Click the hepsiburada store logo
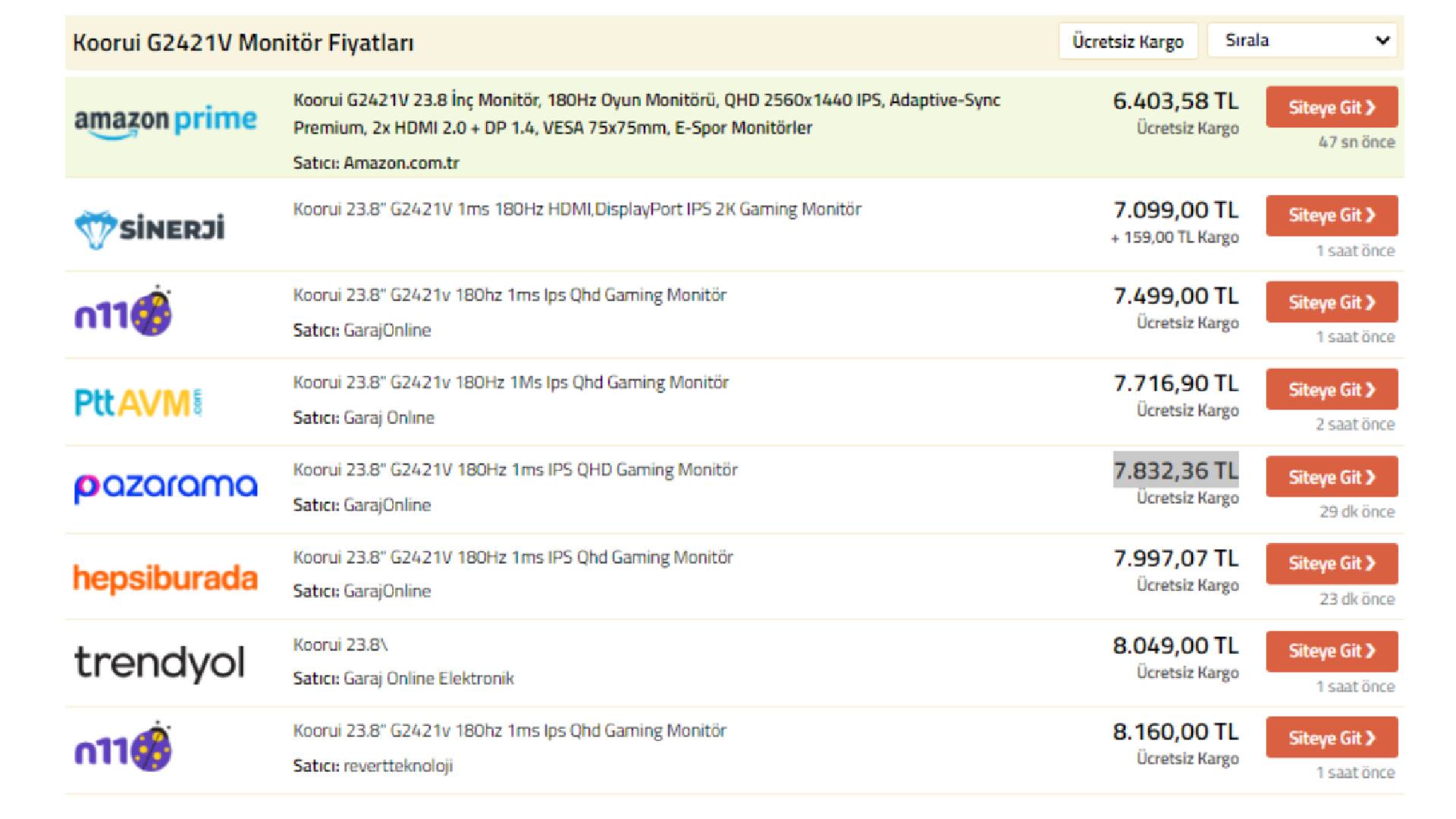Screen dimensions: 1456x819 tap(165, 579)
